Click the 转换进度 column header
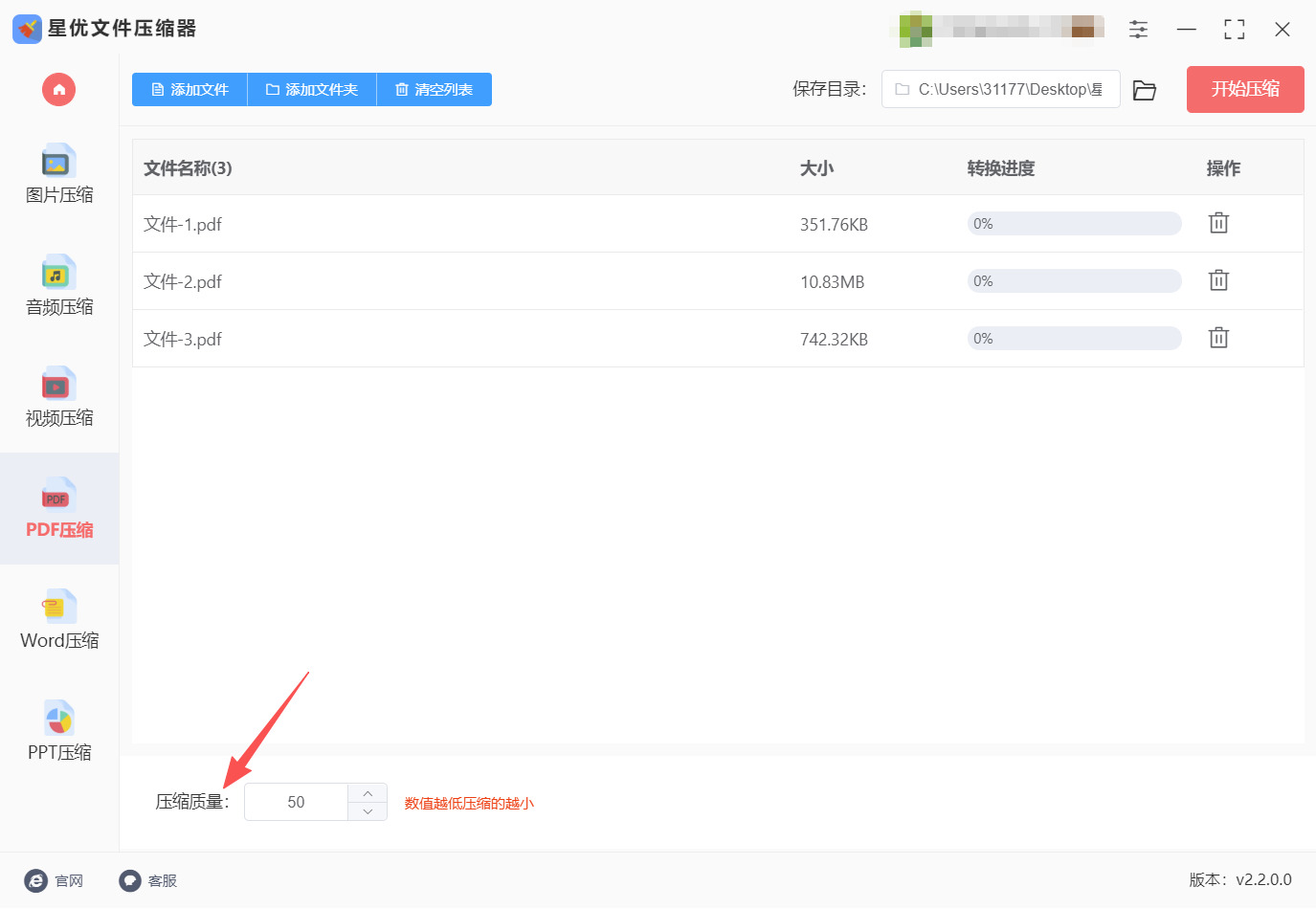The image size is (1316, 909). [x=1001, y=168]
